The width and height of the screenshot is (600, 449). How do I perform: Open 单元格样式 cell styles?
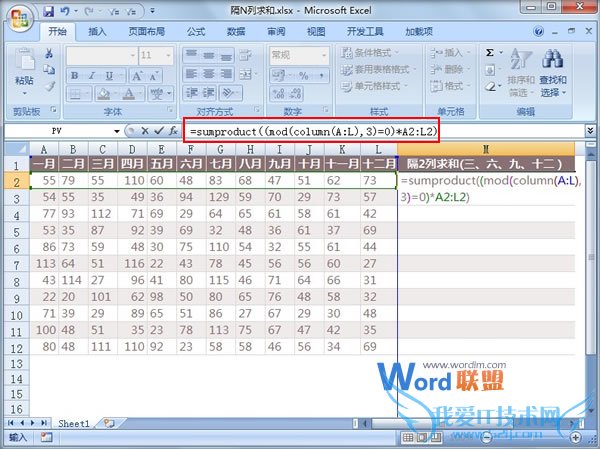point(374,86)
